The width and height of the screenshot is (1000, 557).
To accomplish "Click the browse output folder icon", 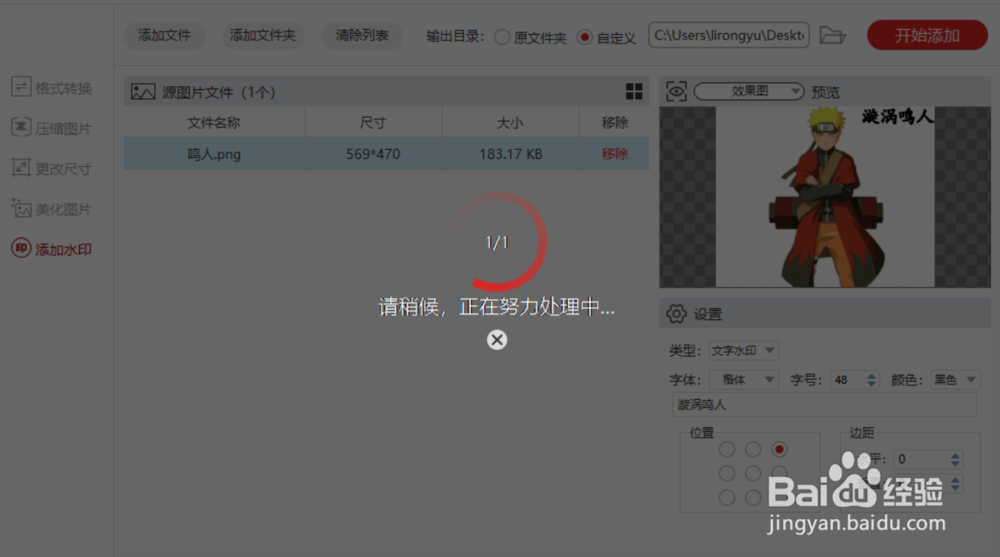I will [x=832, y=35].
